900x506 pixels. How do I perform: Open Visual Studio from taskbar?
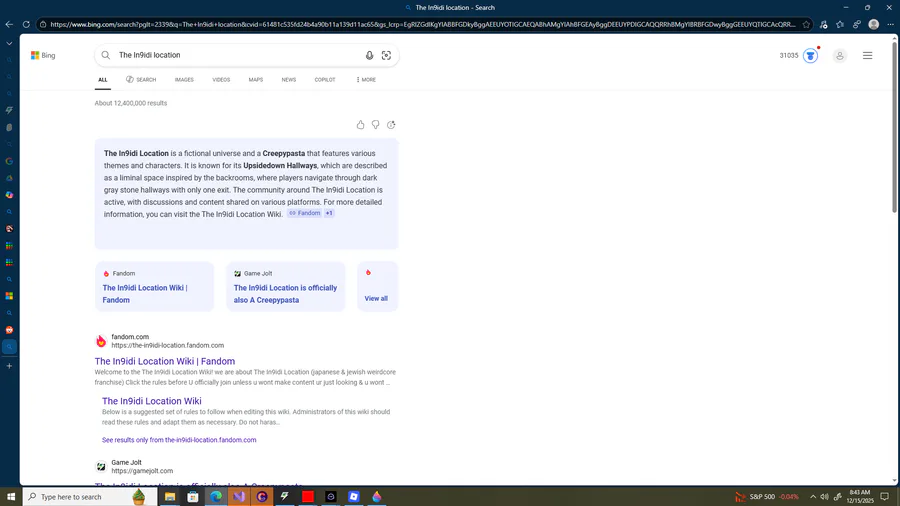(239, 496)
